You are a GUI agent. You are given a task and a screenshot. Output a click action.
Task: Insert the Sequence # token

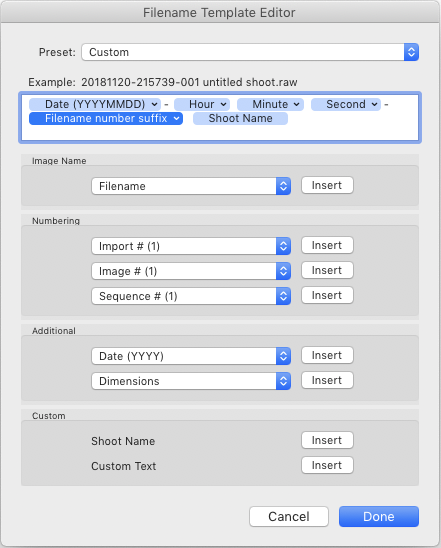pos(327,295)
